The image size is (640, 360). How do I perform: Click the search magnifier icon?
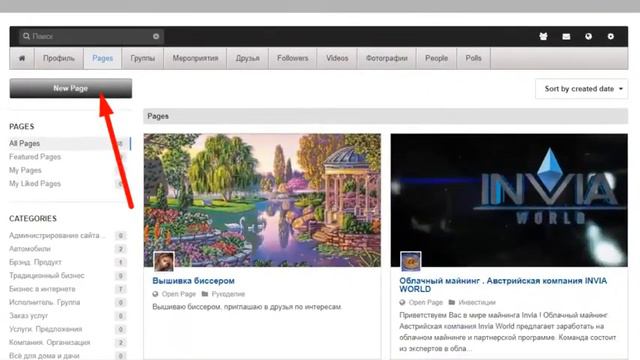point(26,36)
